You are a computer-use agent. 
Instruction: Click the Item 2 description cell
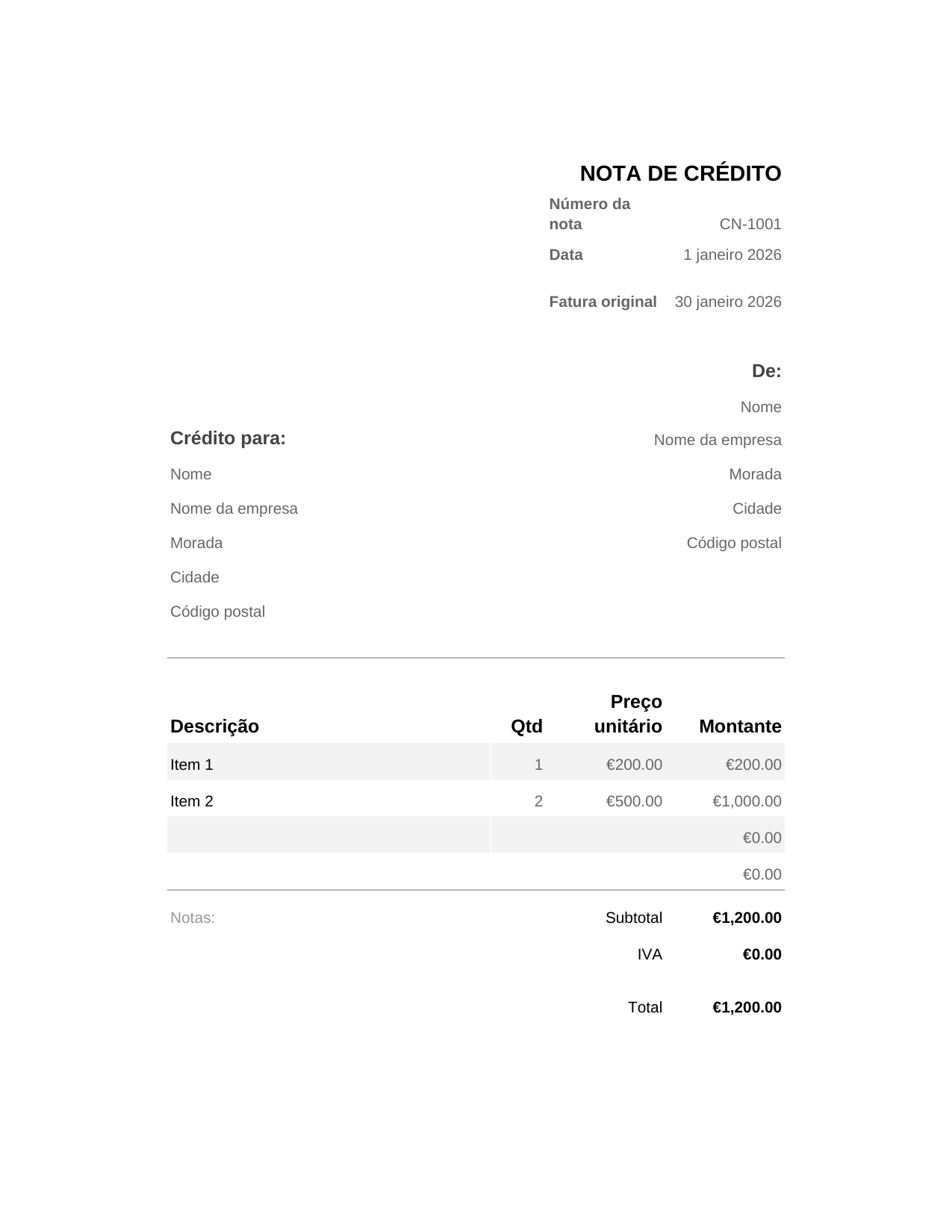click(329, 801)
